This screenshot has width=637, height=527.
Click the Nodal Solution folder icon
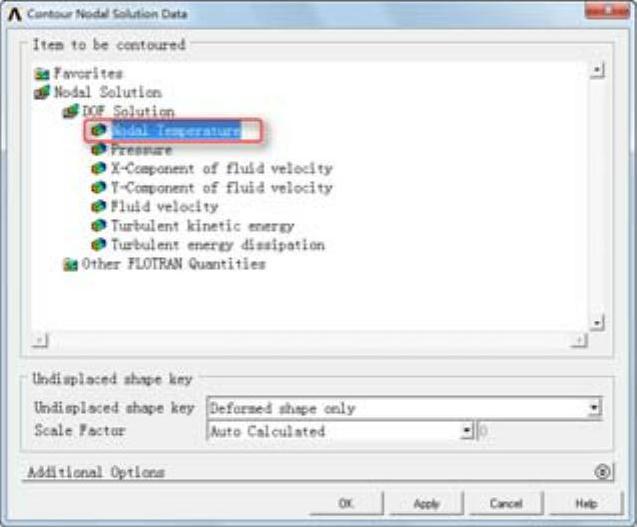click(42, 93)
